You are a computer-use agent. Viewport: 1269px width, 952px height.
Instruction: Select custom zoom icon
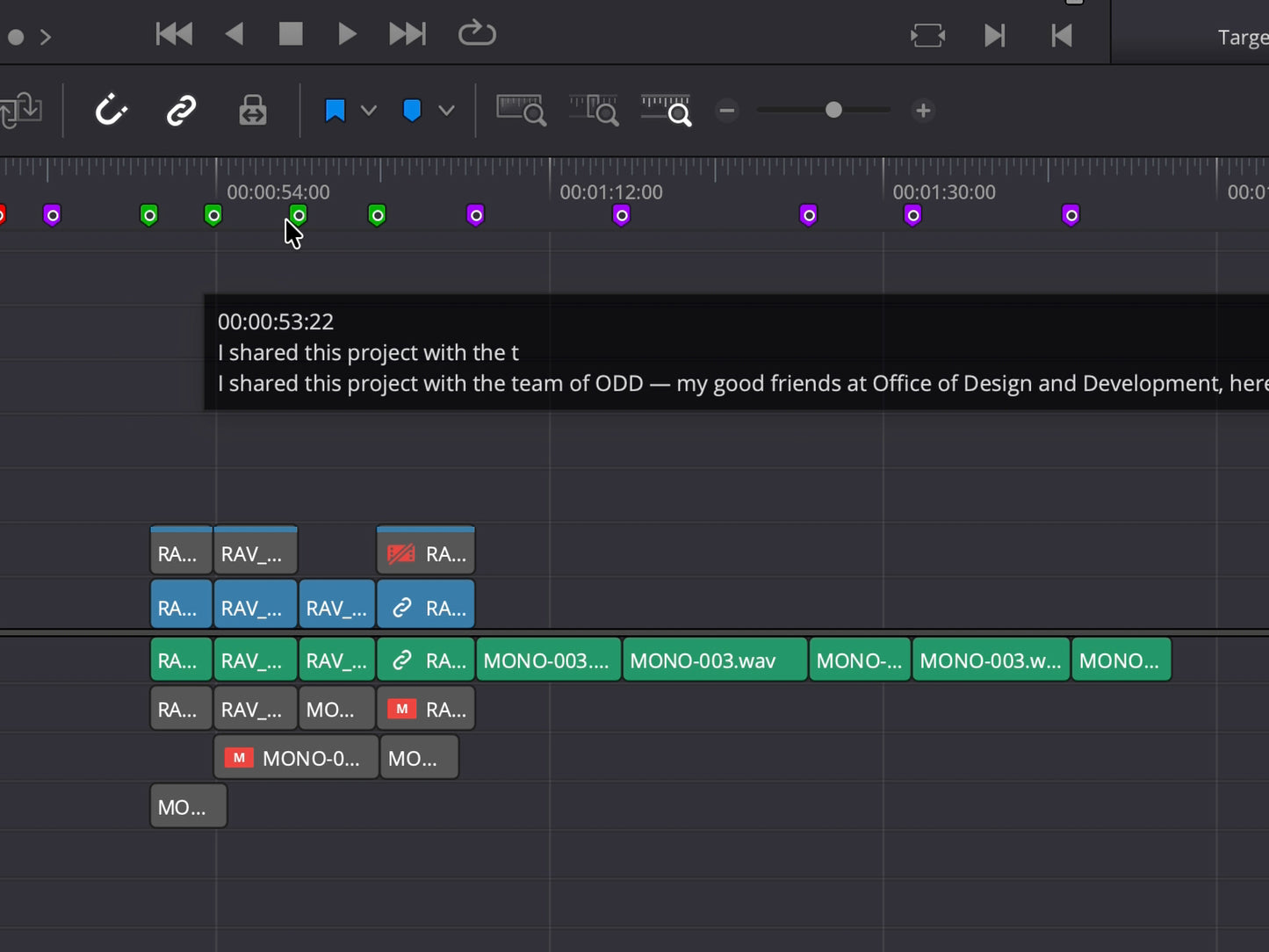(x=667, y=111)
